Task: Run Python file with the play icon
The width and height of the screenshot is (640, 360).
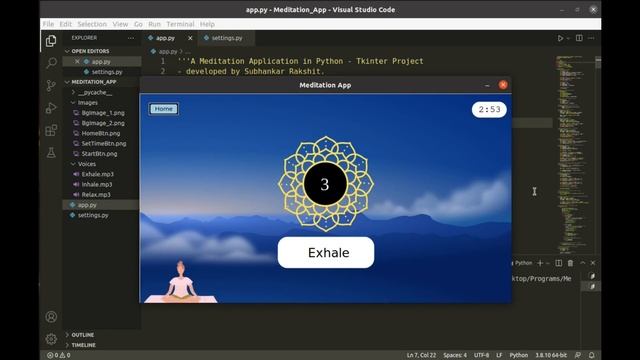Action: click(560, 38)
